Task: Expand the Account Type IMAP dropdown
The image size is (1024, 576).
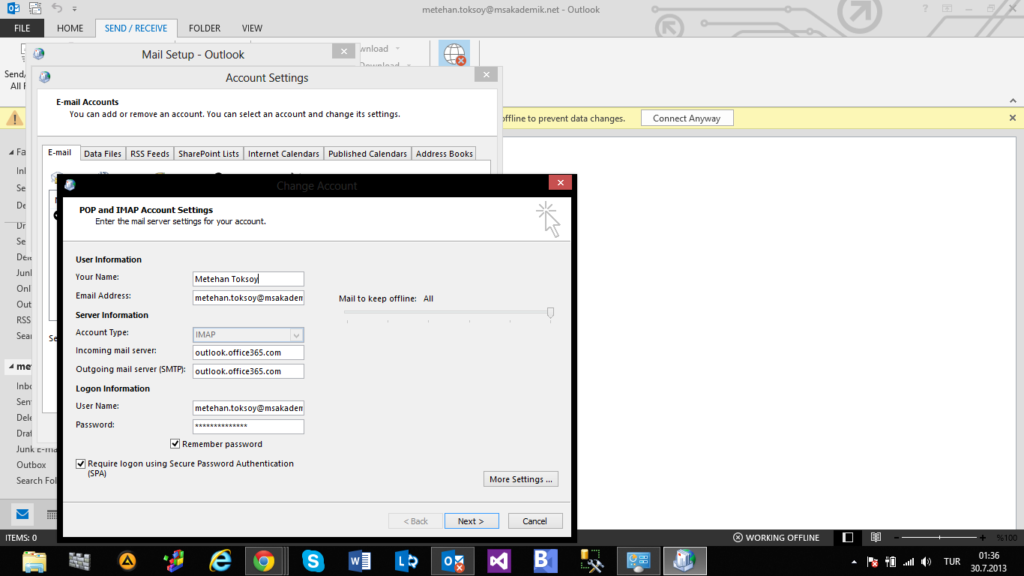Action: [x=297, y=335]
